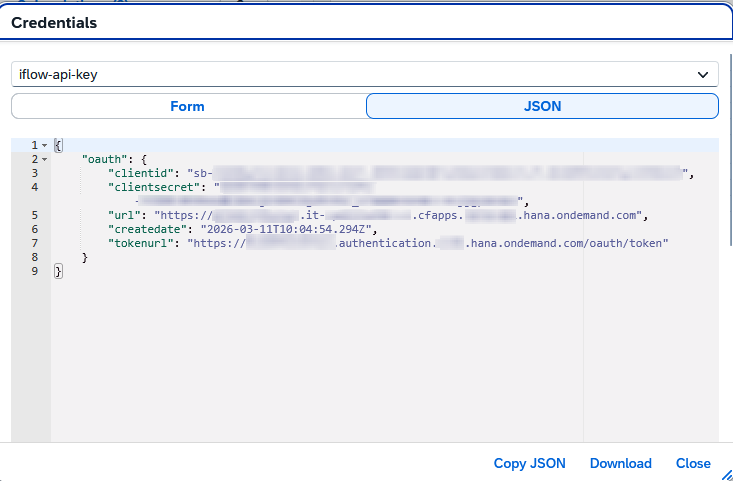Click the "oauth" key in the JSON
The width and height of the screenshot is (733, 481).
[x=103, y=159]
